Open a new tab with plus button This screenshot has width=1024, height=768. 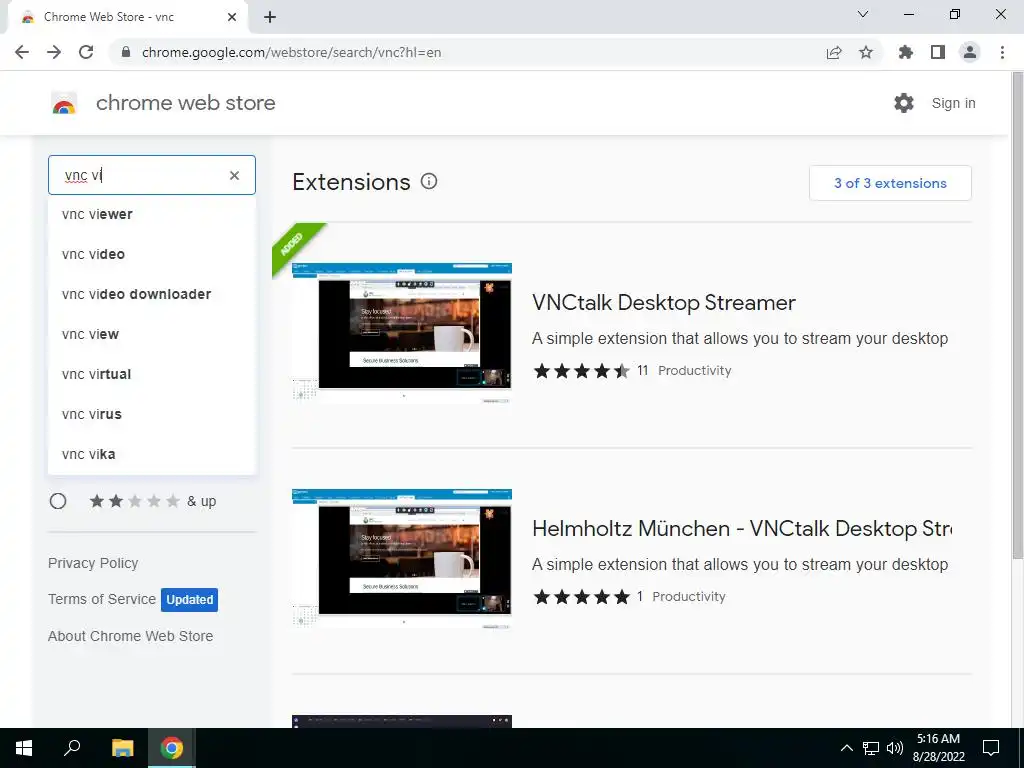(270, 17)
